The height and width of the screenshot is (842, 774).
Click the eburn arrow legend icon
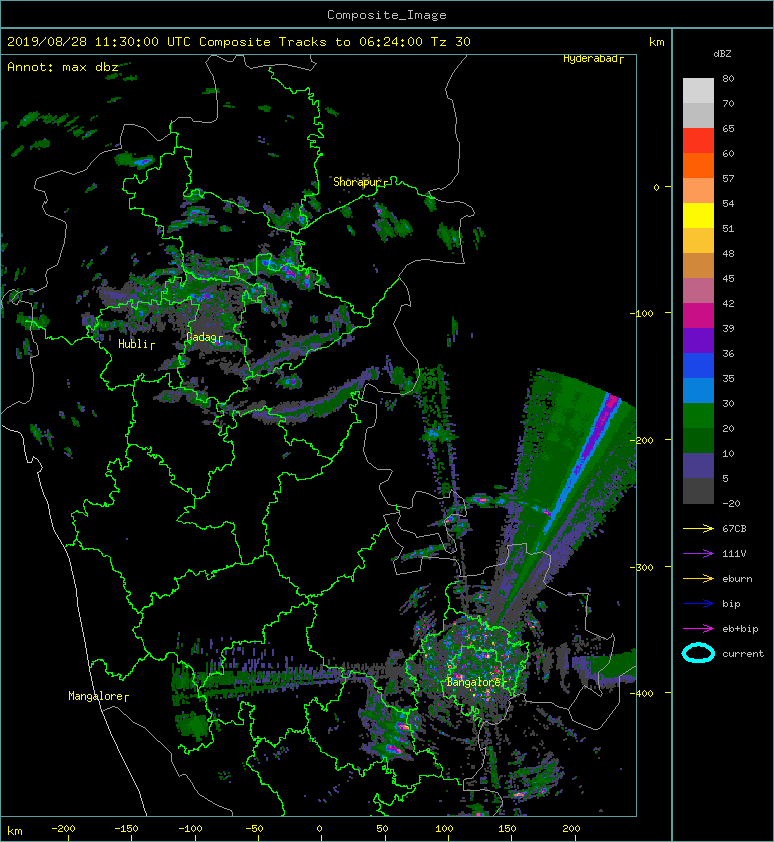pyautogui.click(x=698, y=578)
